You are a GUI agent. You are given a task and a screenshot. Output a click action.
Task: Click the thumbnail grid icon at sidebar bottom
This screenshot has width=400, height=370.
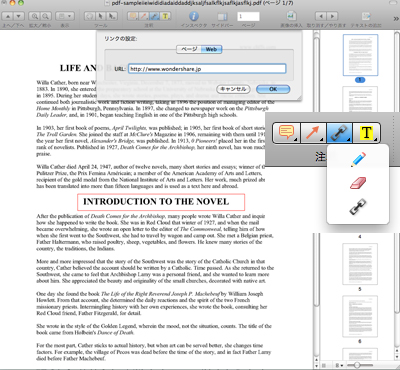[323, 366]
